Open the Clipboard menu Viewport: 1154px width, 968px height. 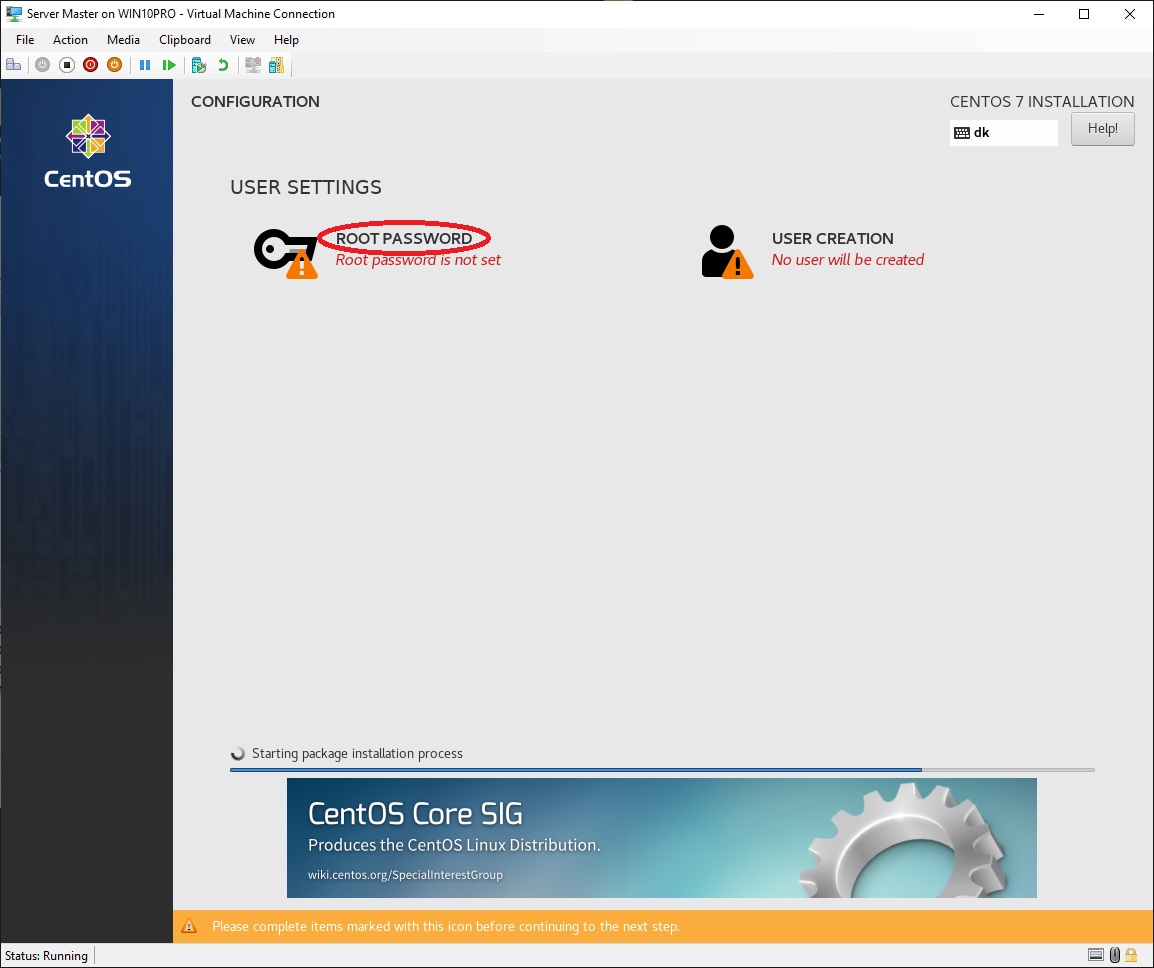pyautogui.click(x=185, y=40)
